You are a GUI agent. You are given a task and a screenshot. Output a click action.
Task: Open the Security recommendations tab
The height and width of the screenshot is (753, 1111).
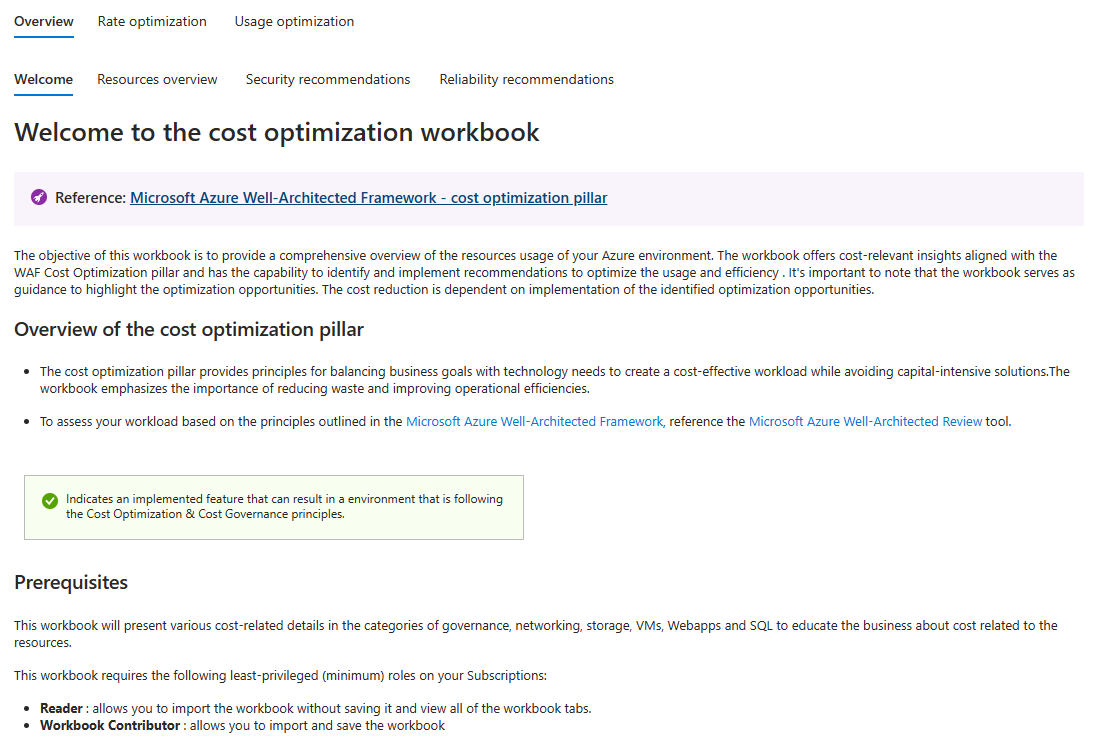point(328,79)
